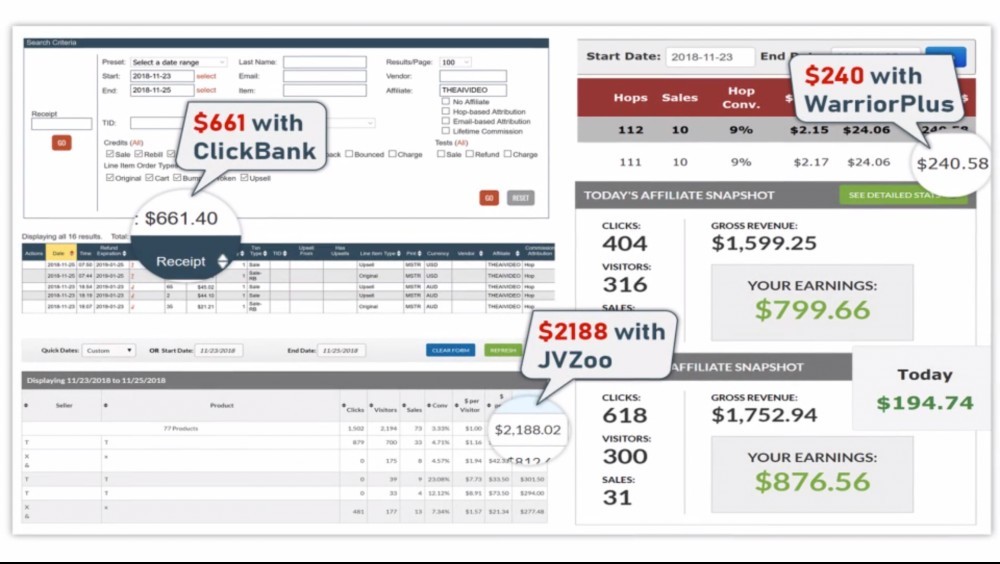The height and width of the screenshot is (564, 1000).
Task: Check the No Affiliate box
Action: pyautogui.click(x=446, y=101)
